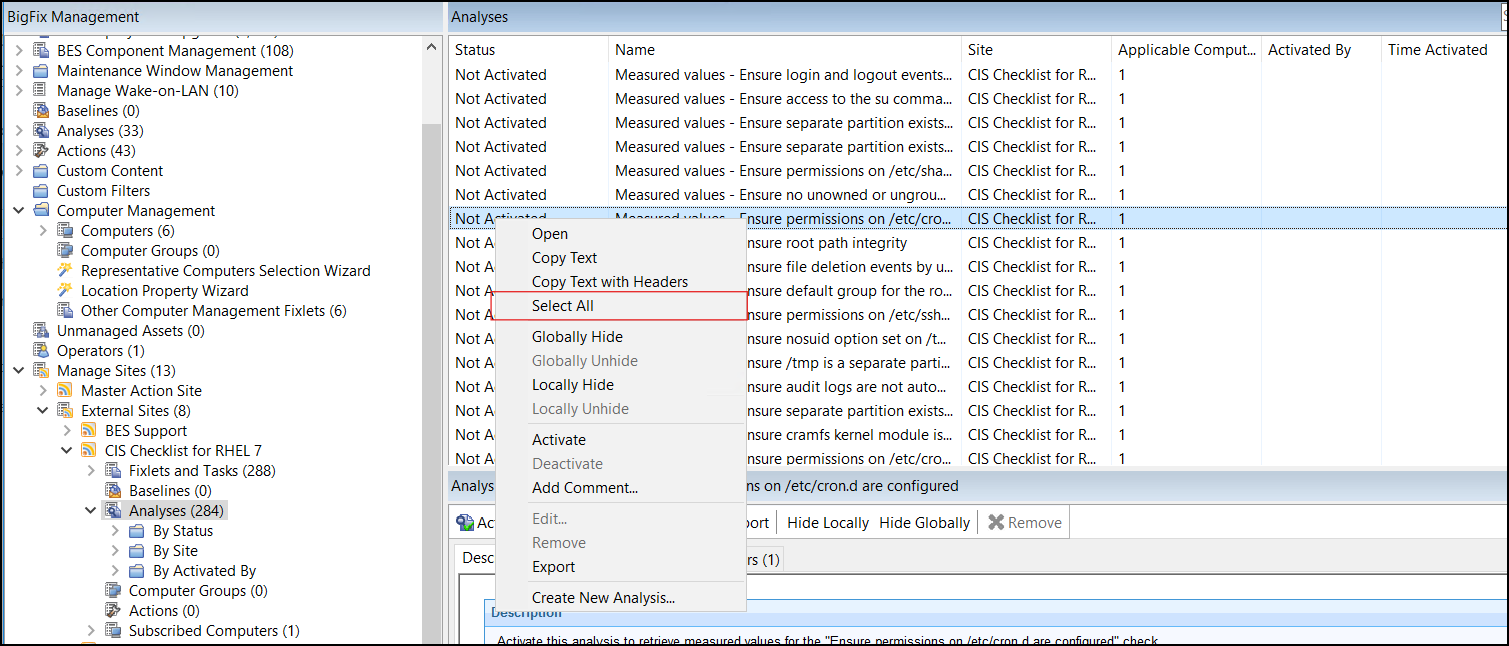Click the By Status folder icon
Screen dimensions: 1509x646
point(137,531)
